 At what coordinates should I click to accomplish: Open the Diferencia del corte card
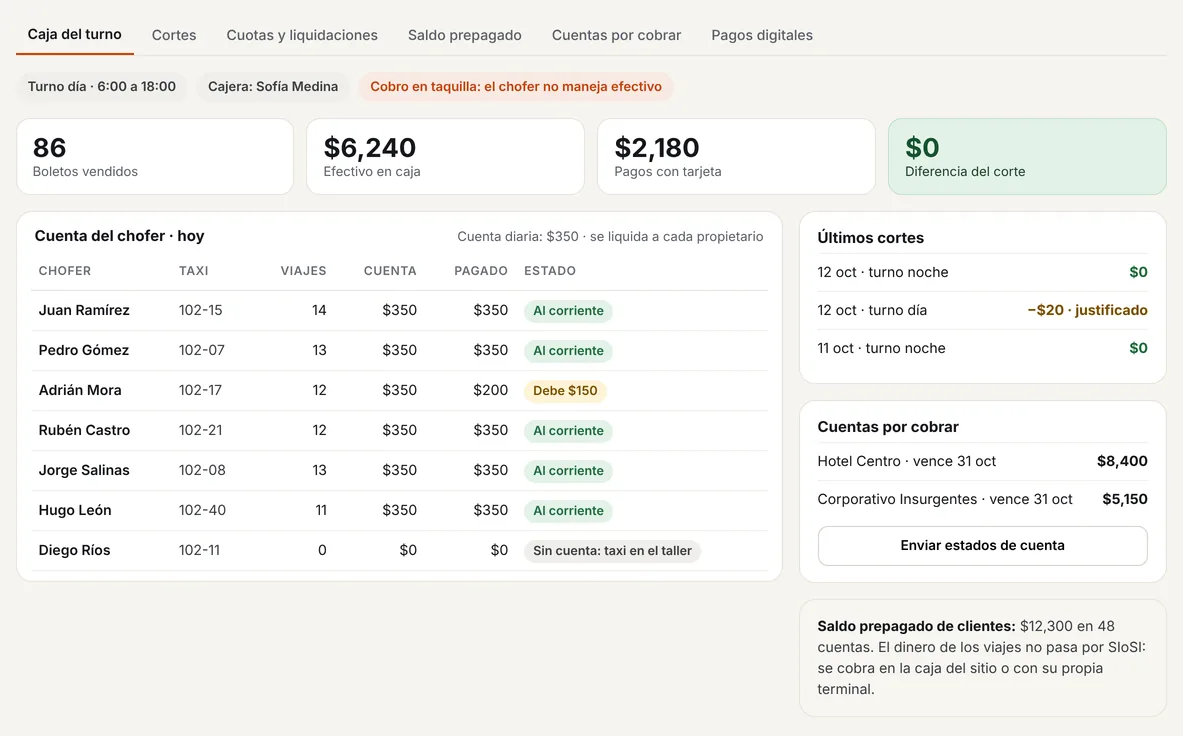(x=1027, y=157)
